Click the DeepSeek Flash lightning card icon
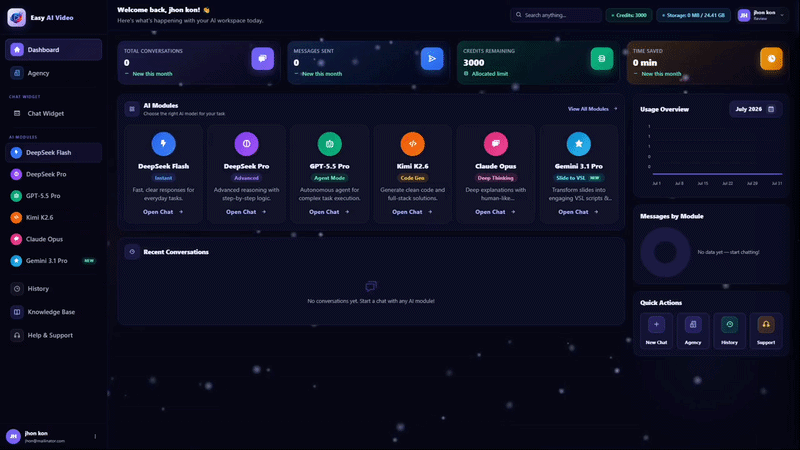The width and height of the screenshot is (800, 450). click(x=163, y=144)
